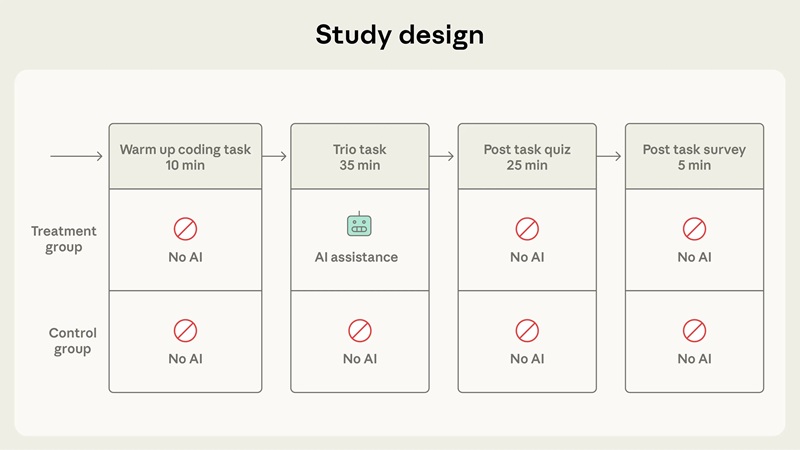This screenshot has width=800, height=450.
Task: Click the arrow between Trio task and Post task quiz
Action: (443, 156)
